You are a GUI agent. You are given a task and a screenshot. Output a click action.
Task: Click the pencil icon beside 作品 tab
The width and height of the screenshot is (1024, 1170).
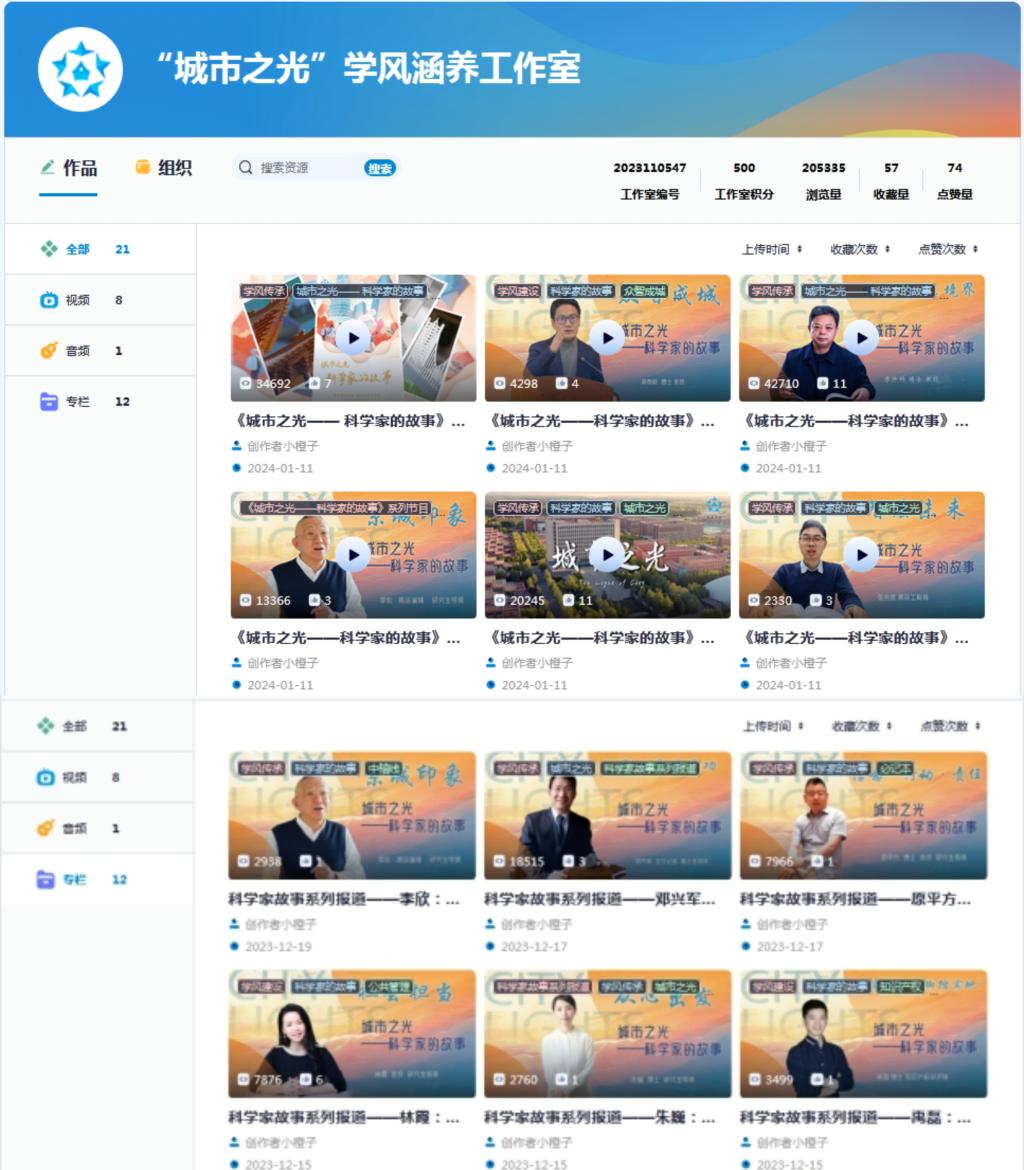tap(47, 167)
